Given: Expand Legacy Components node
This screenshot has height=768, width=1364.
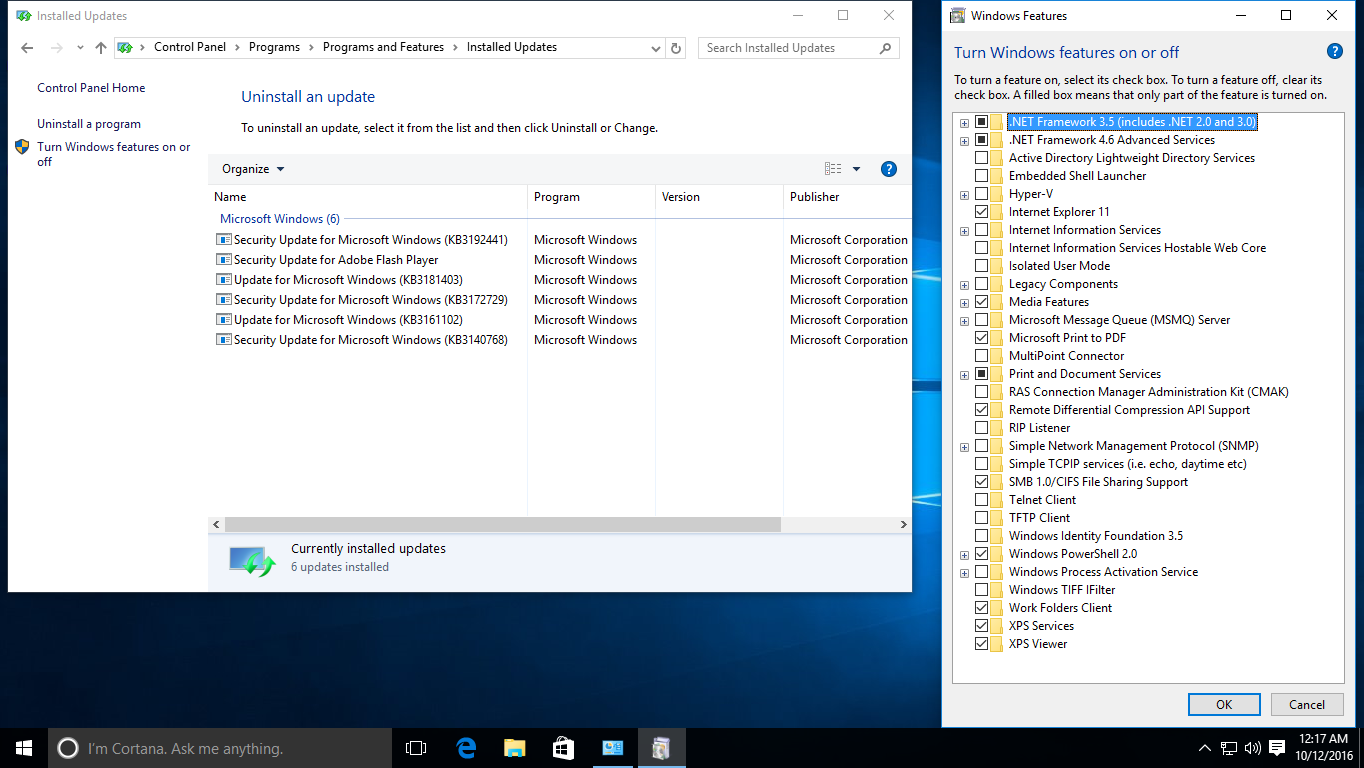Looking at the screenshot, I should click(x=964, y=285).
